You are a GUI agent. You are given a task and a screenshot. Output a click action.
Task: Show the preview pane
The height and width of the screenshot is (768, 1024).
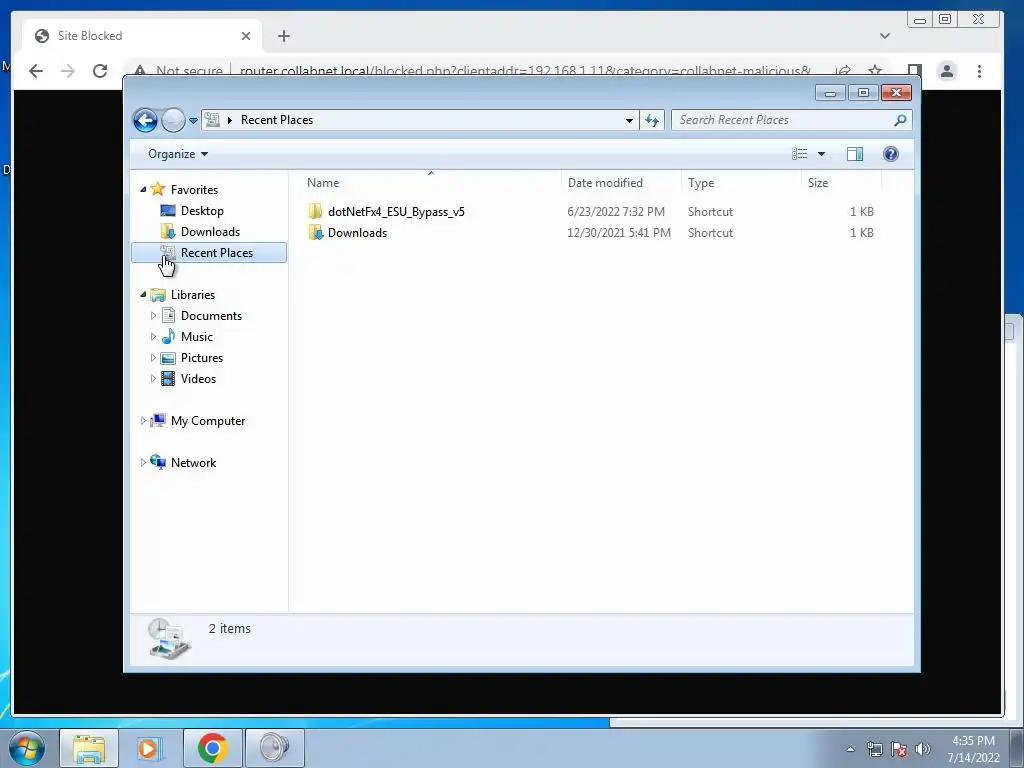click(x=855, y=154)
